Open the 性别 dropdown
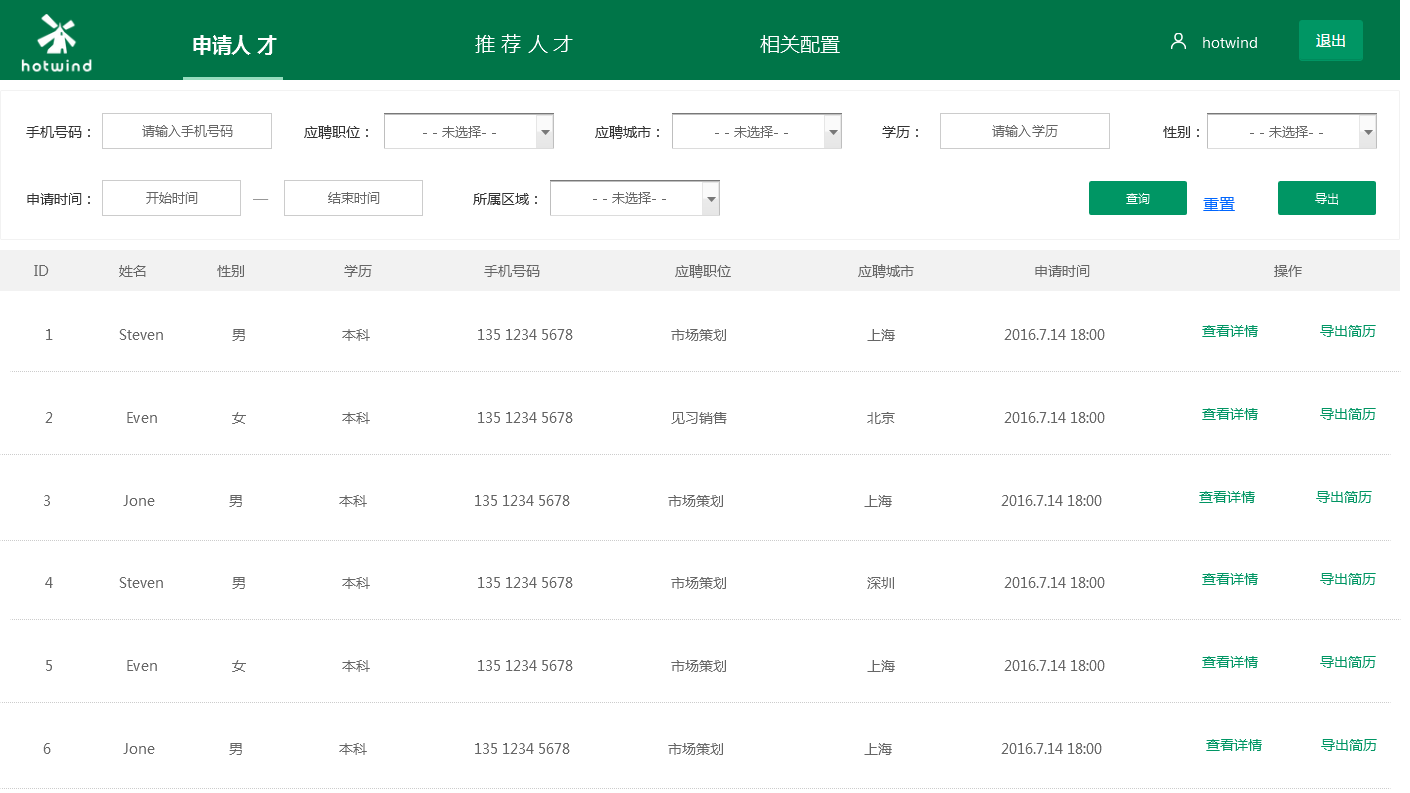 pos(1292,131)
